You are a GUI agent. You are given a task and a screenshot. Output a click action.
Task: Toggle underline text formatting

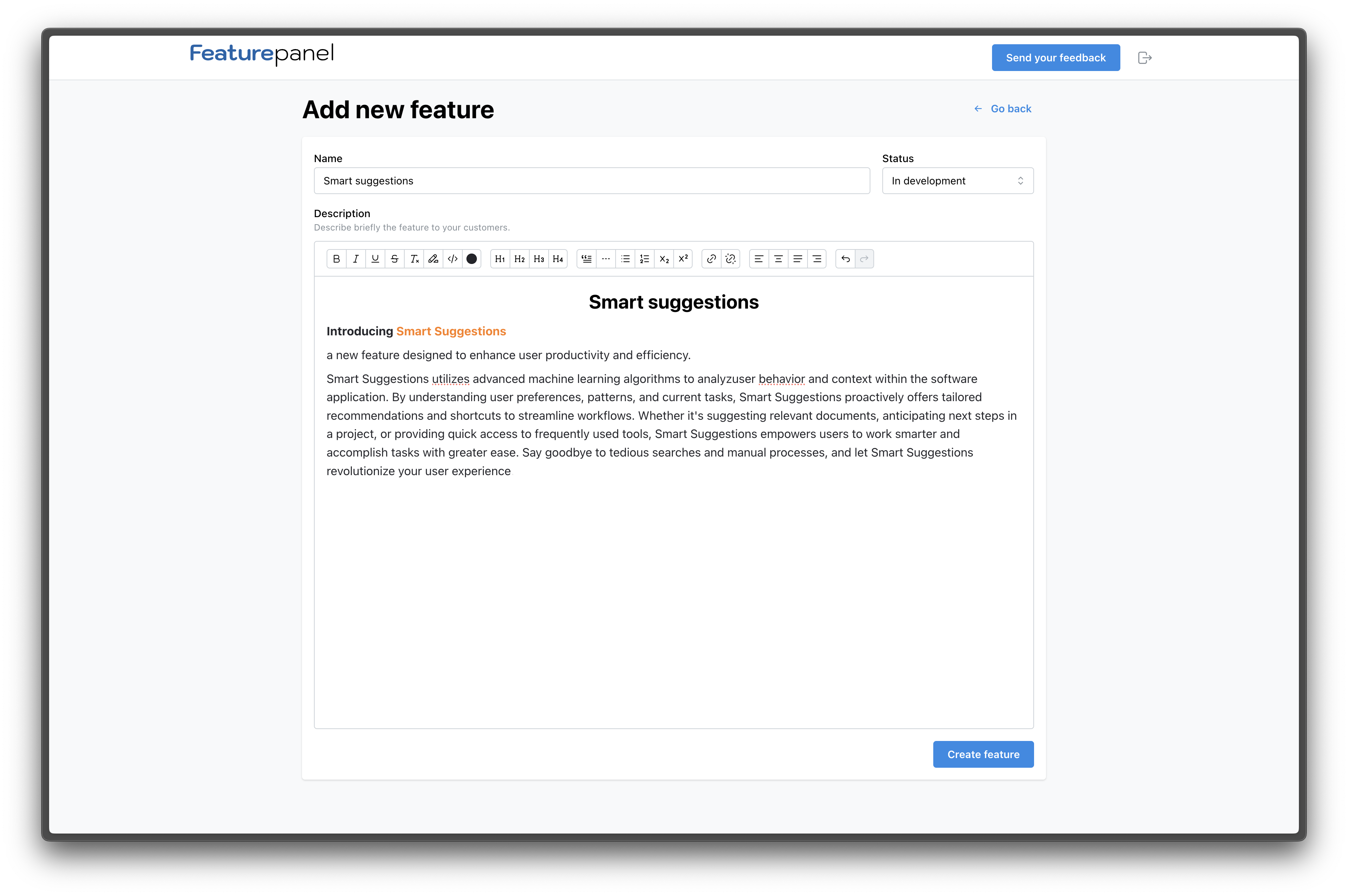375,259
